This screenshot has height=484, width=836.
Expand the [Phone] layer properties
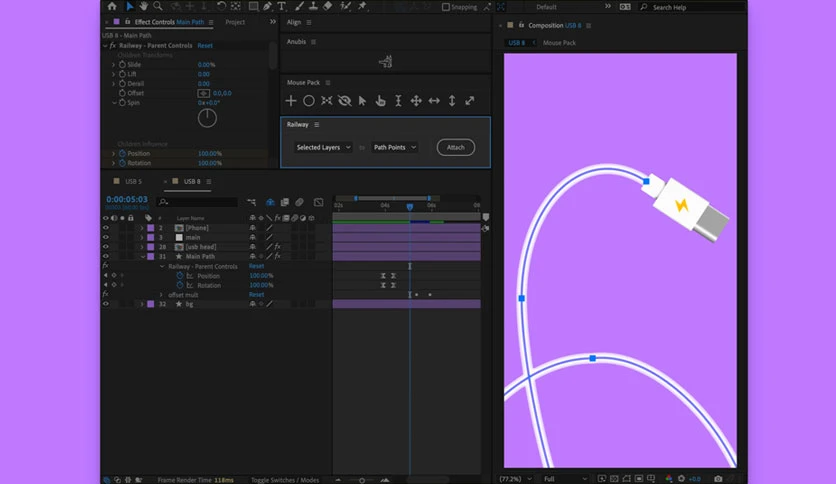tap(142, 228)
